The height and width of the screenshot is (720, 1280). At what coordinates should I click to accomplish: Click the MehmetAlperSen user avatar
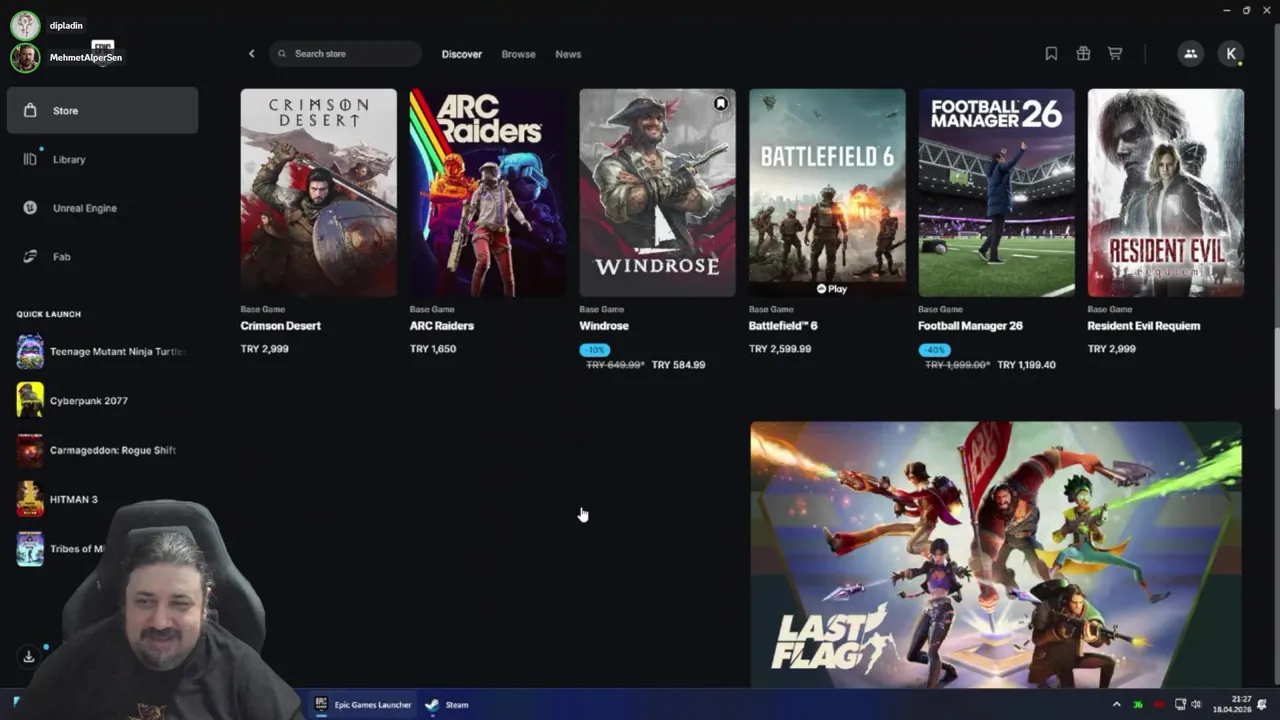coord(25,58)
